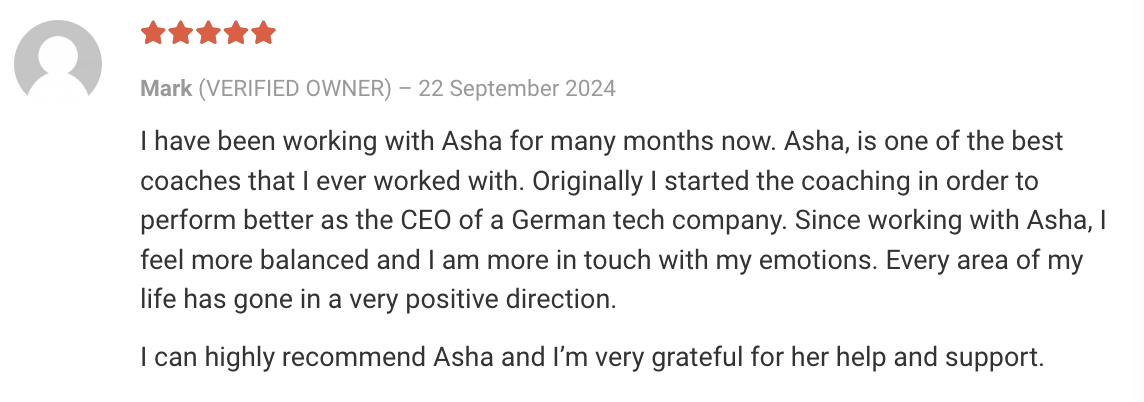Click the words 'many months now'

coord(663,141)
